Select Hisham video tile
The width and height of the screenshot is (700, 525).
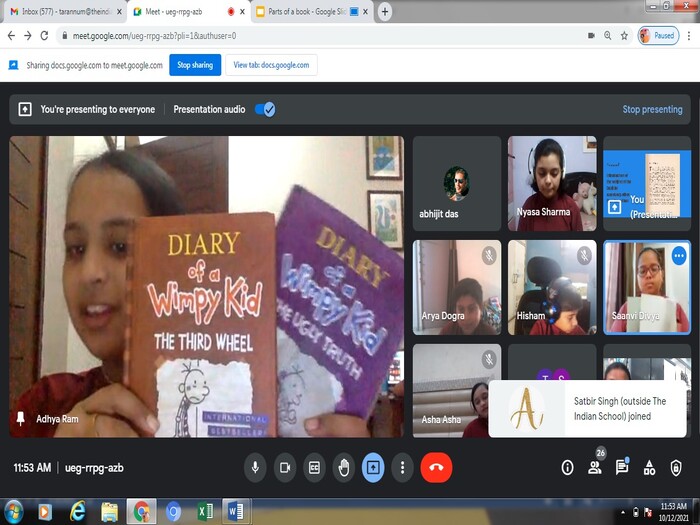coord(552,288)
